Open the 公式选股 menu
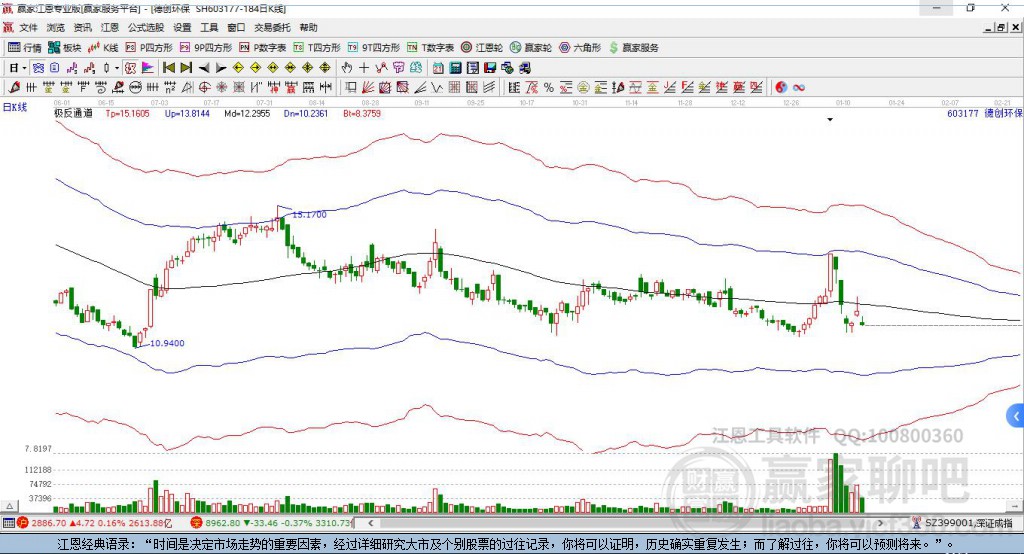Screen dimensions: 1024x554 tap(146, 27)
